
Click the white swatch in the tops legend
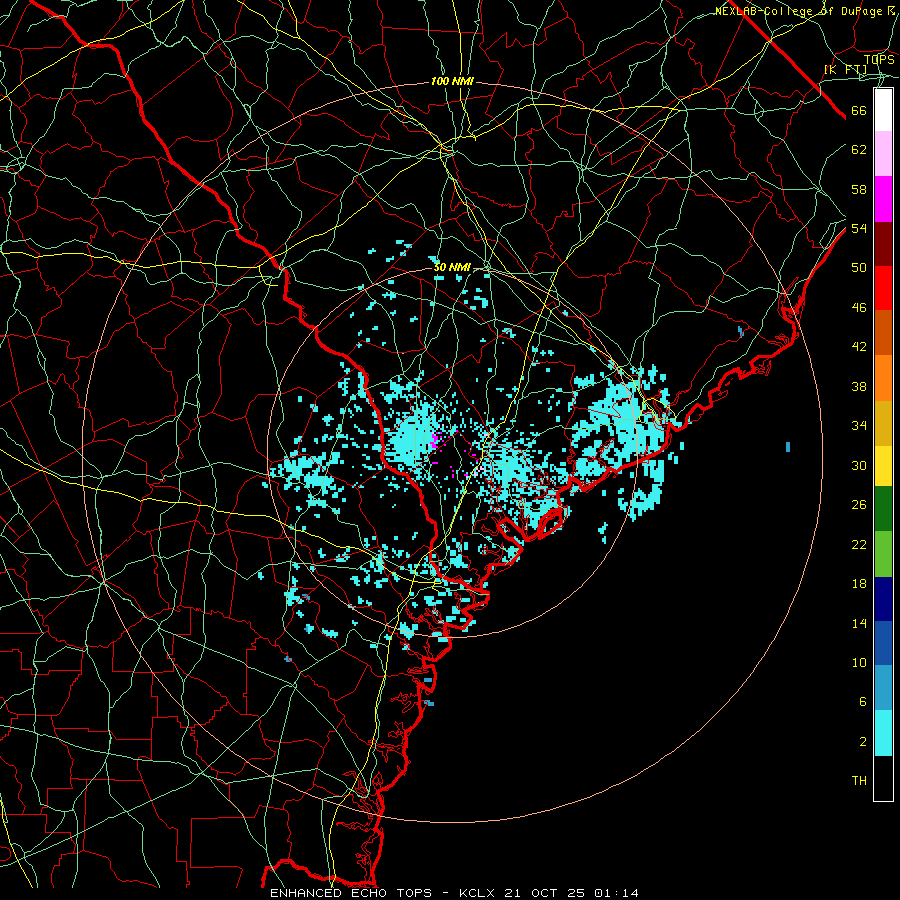click(883, 110)
